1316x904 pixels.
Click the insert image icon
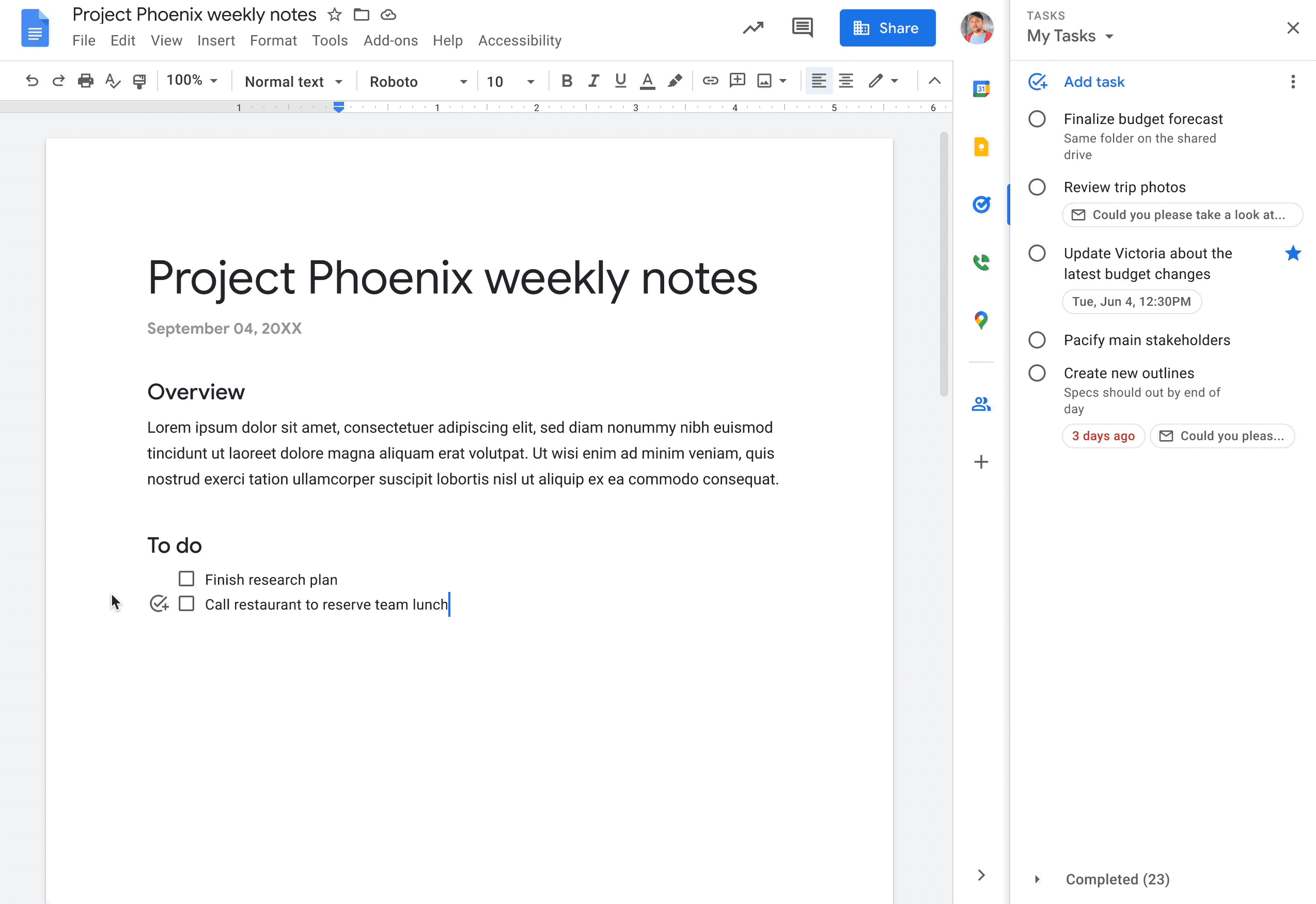764,81
